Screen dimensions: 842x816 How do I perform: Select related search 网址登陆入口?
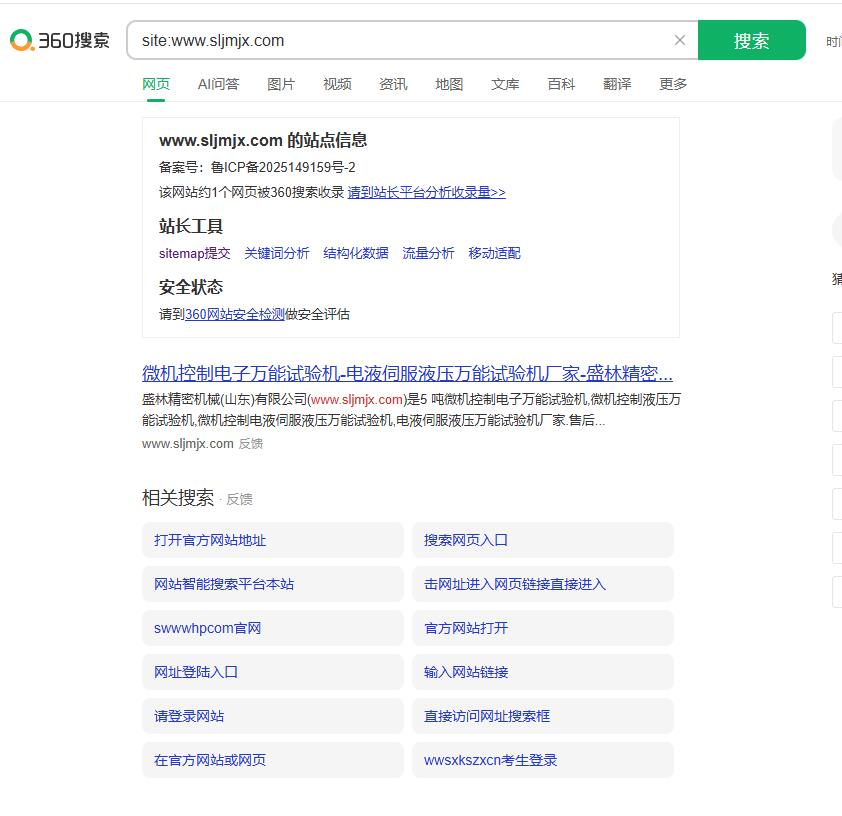pos(273,672)
